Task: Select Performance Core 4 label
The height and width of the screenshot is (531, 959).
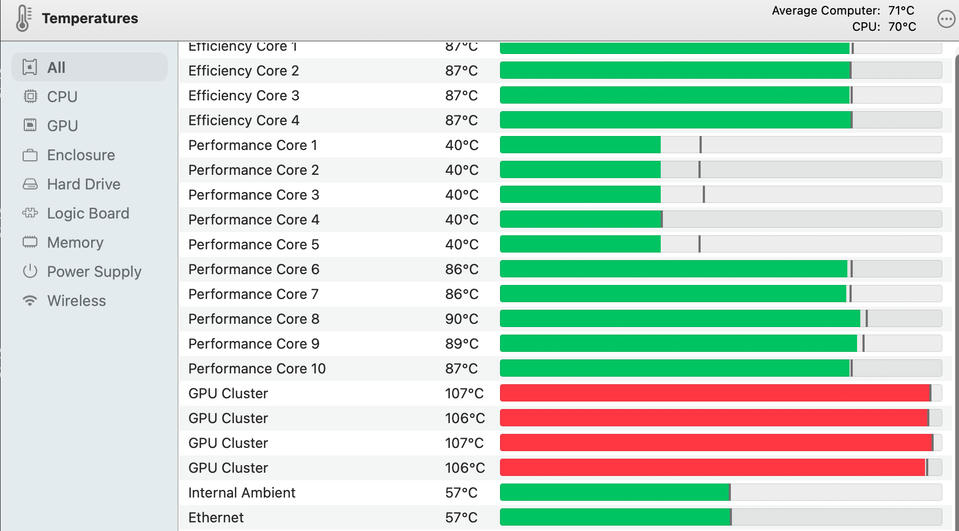Action: click(x=253, y=220)
